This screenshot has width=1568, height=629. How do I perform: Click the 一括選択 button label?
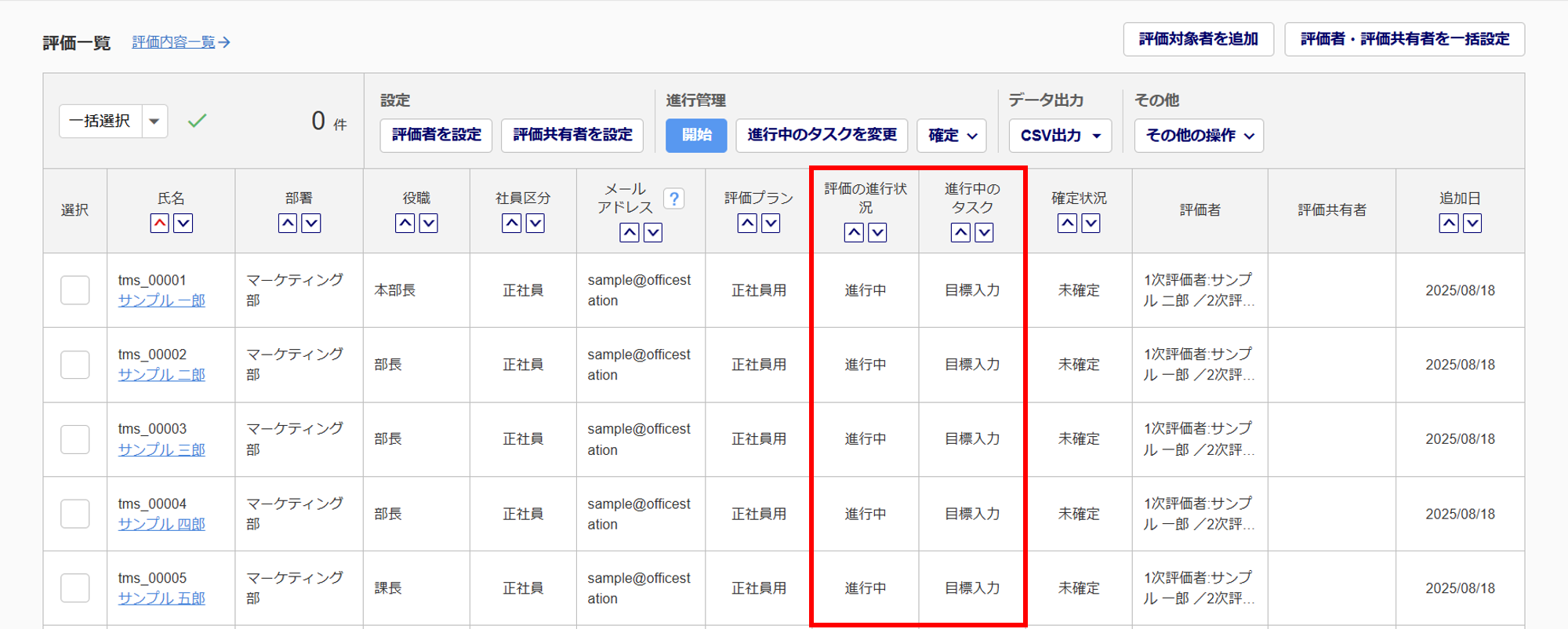coord(100,122)
